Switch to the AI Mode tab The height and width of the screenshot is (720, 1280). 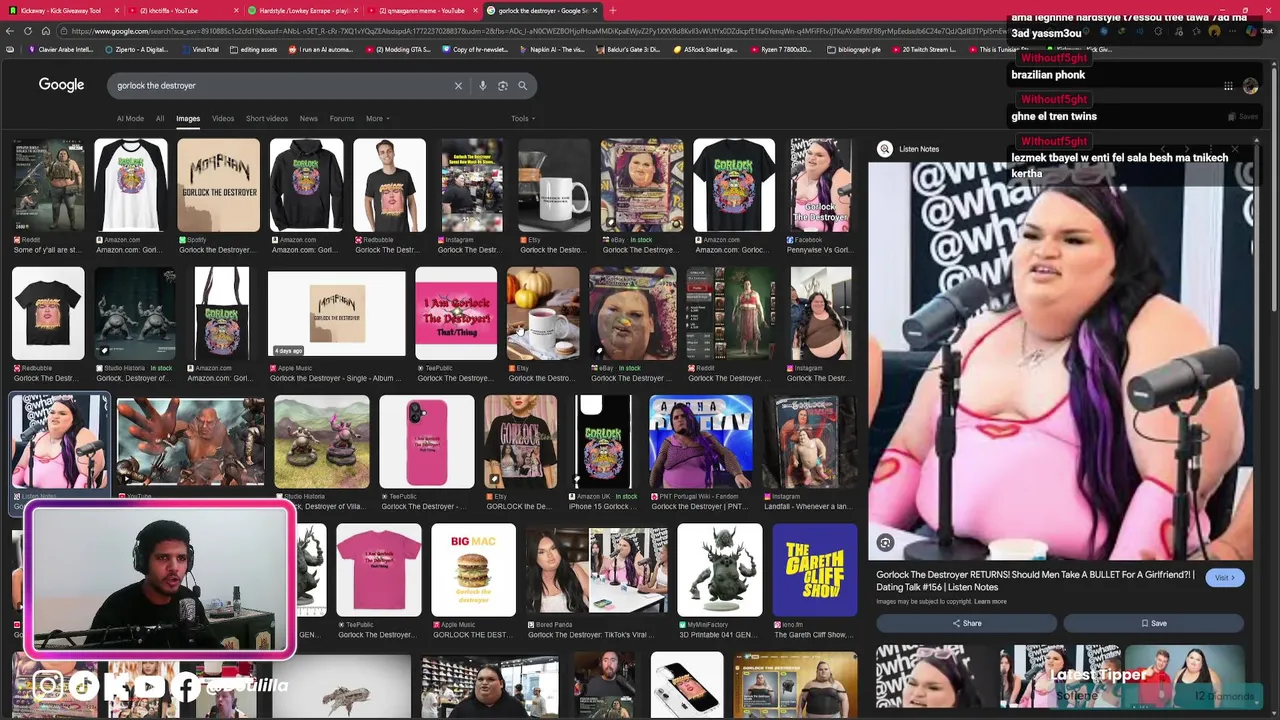pos(130,119)
